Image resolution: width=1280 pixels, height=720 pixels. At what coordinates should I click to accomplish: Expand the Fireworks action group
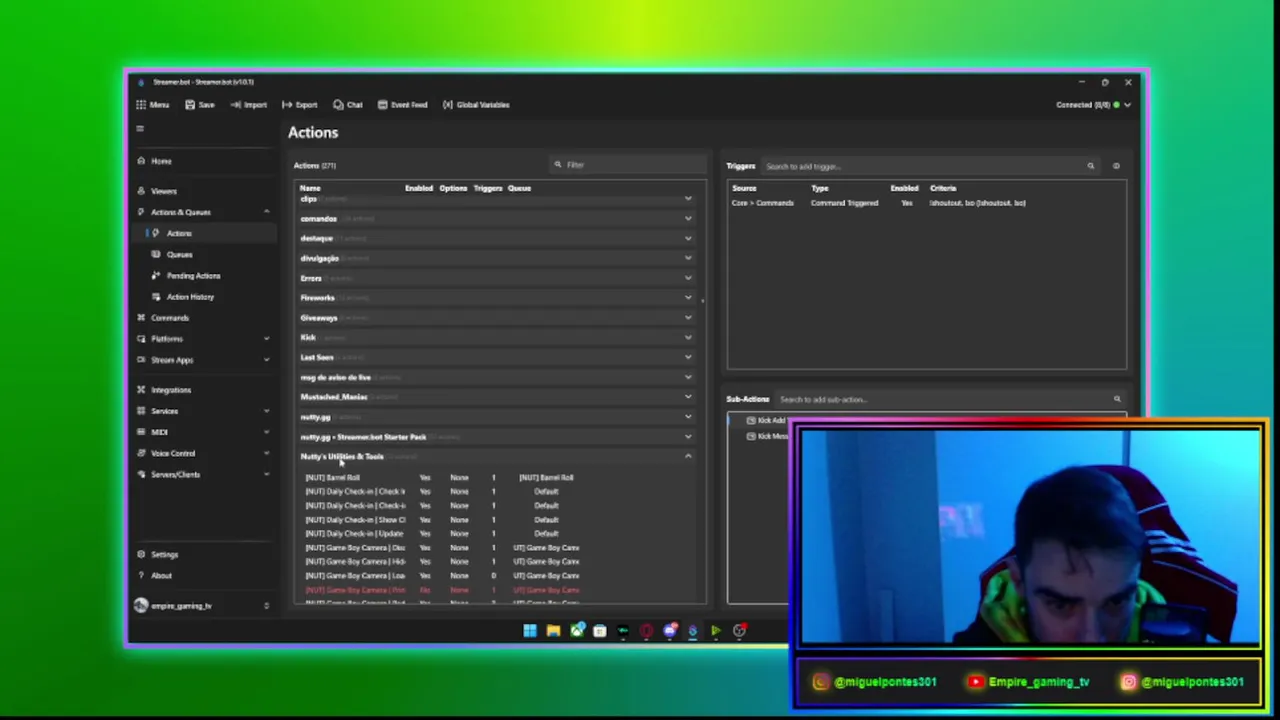click(x=497, y=298)
